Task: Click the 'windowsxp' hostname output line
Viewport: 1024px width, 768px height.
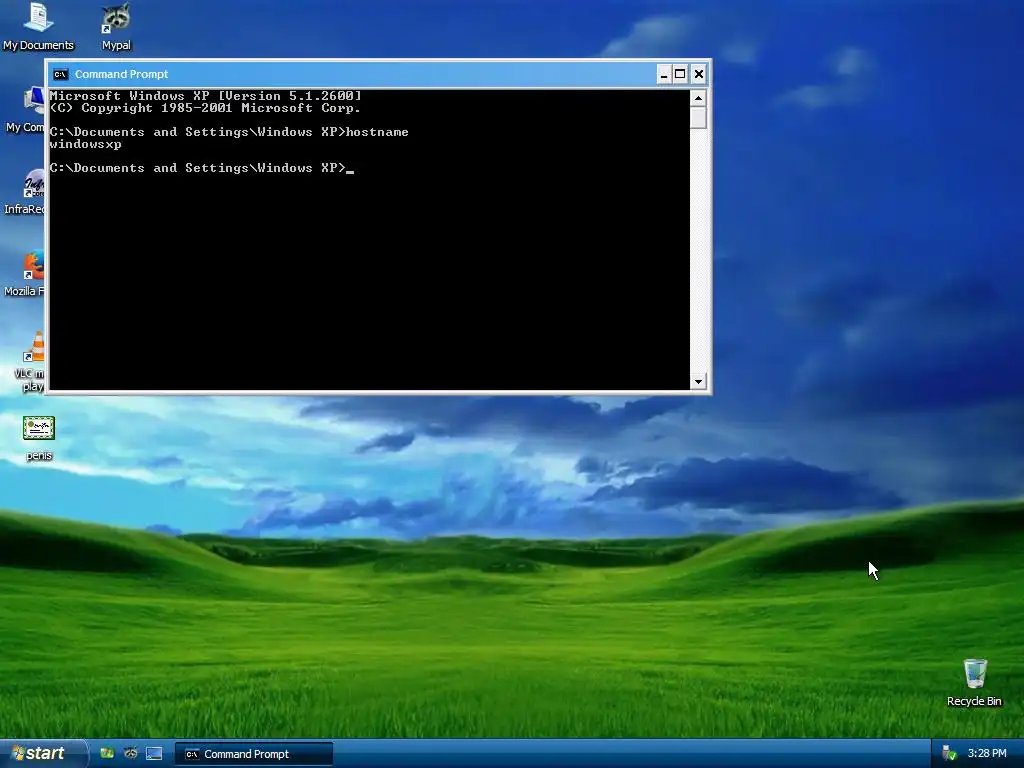Action: tap(86, 144)
